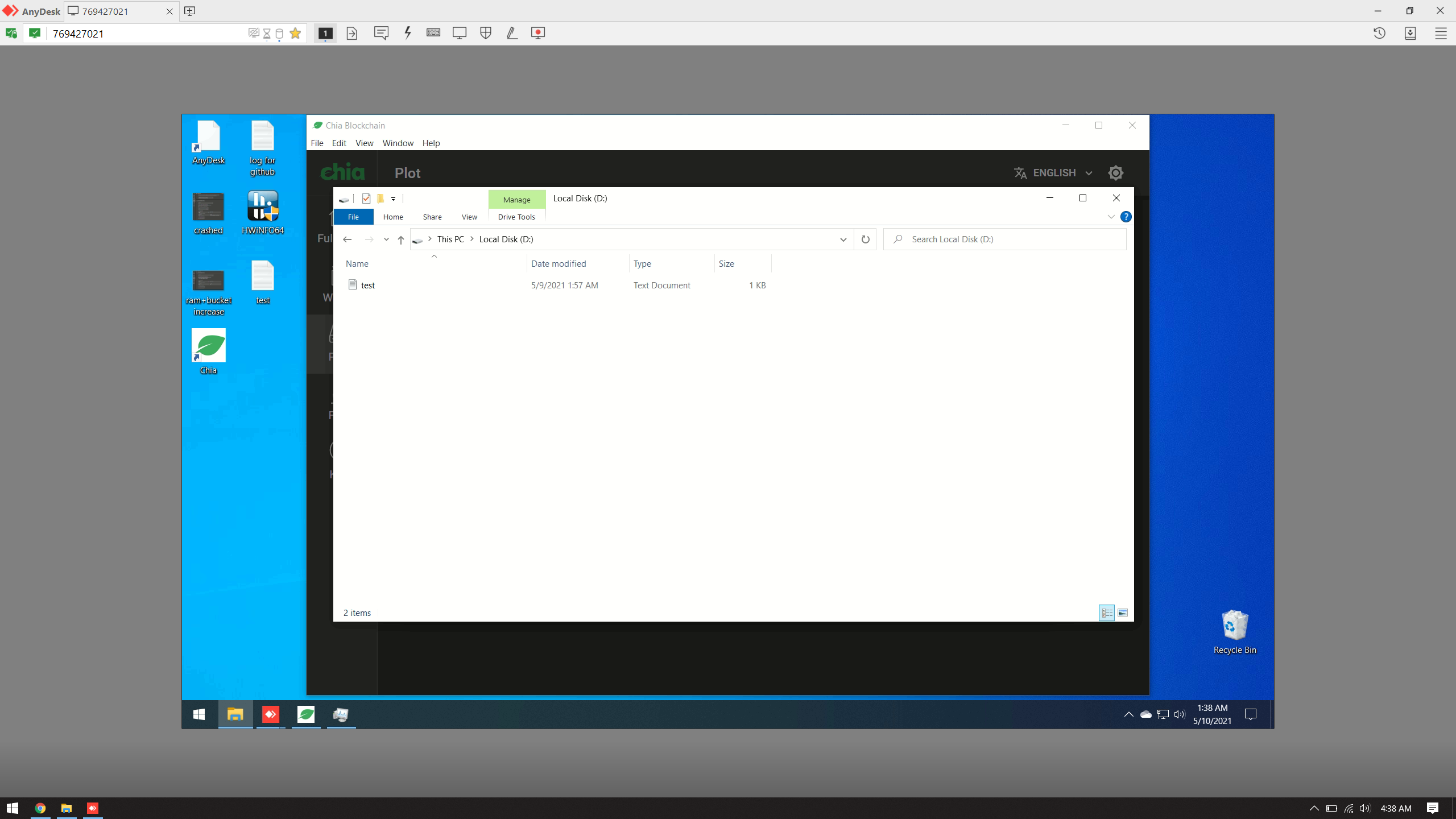Open Chrome from local taskbar

click(40, 808)
